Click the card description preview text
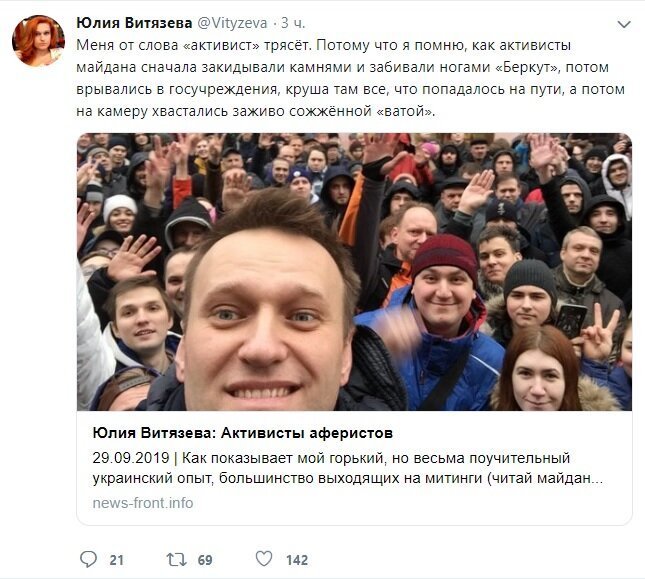The width and height of the screenshot is (645, 579). pyautogui.click(x=348, y=468)
